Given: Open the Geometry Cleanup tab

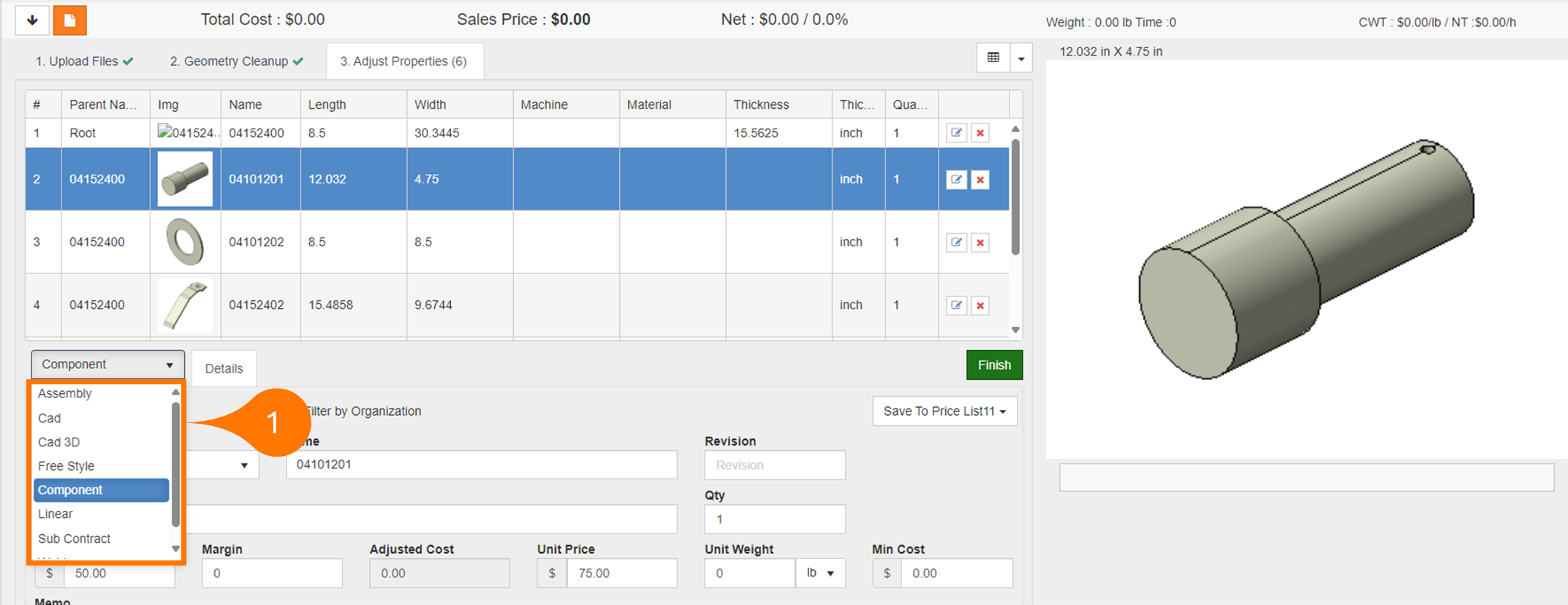Looking at the screenshot, I should 236,61.
